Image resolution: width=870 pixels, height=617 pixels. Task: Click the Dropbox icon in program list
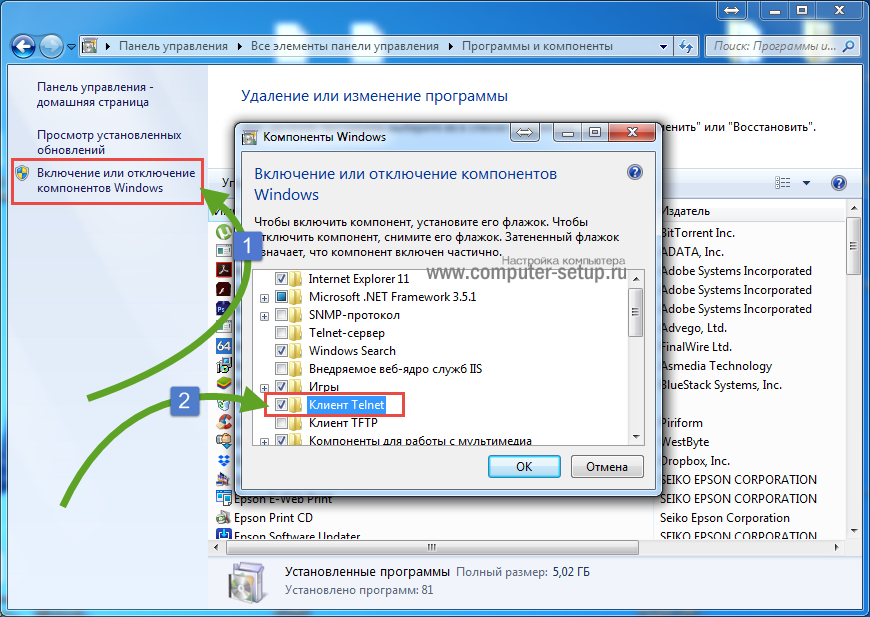(x=224, y=461)
